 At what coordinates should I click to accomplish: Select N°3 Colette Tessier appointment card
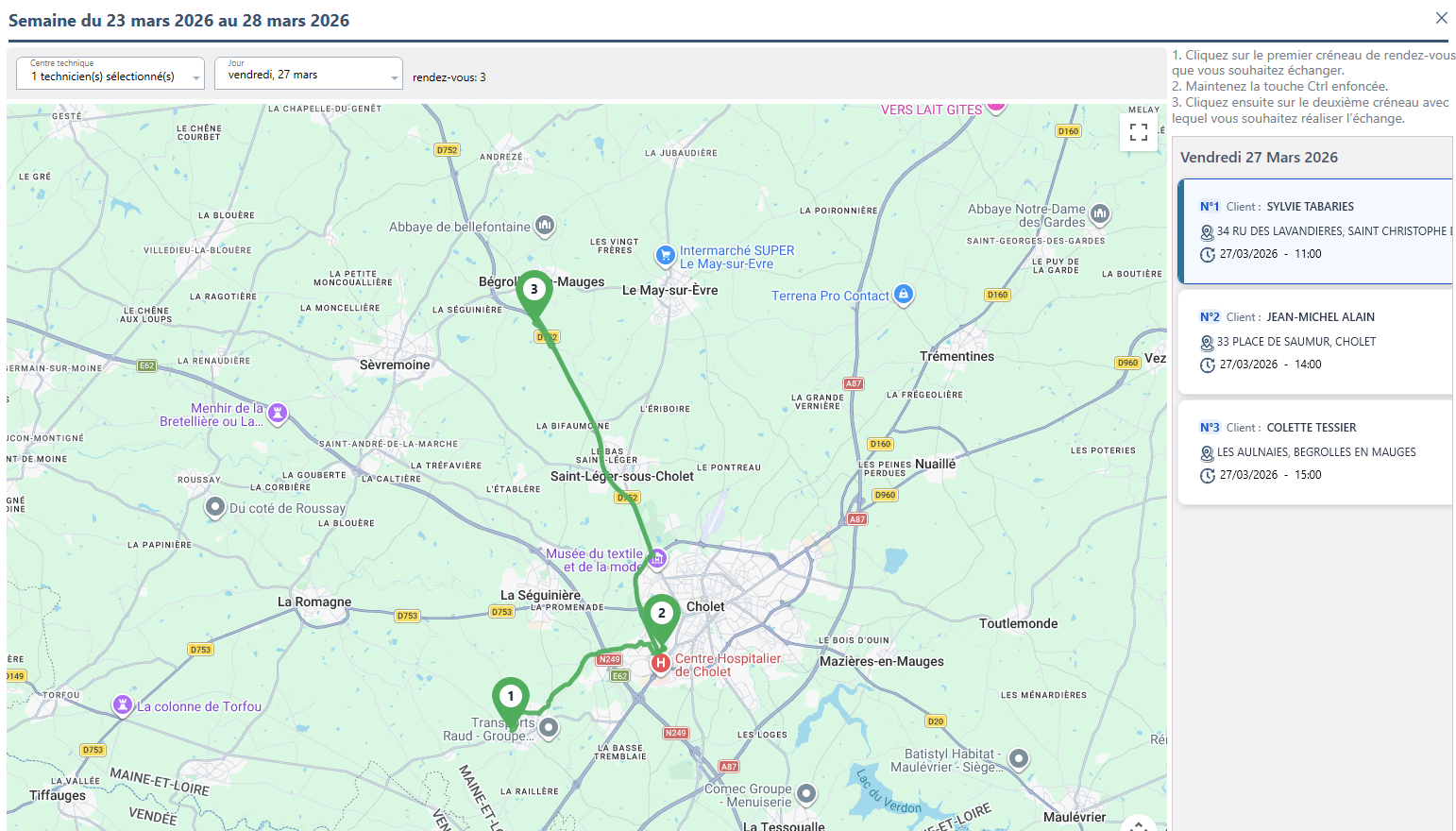tap(1315, 452)
